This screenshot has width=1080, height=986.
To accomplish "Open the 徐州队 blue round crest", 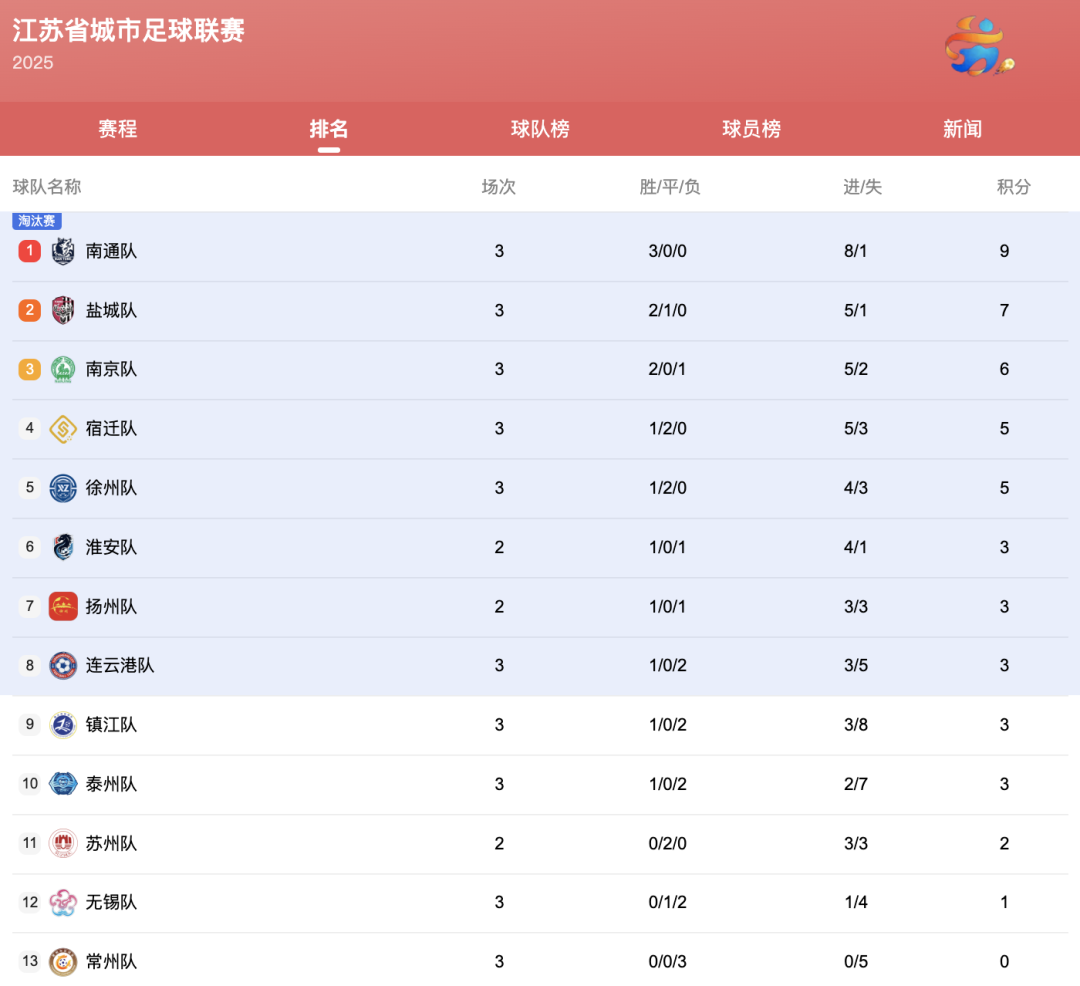I will [63, 488].
